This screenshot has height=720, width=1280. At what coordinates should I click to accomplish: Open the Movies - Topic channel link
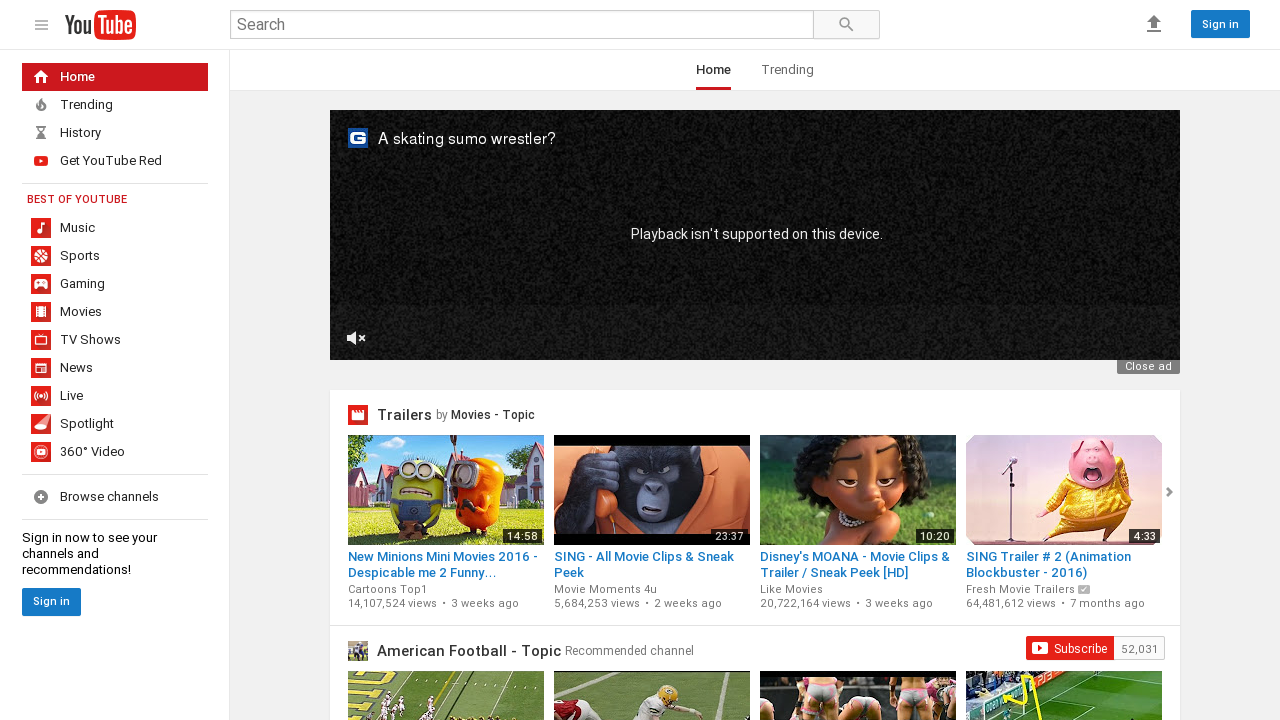(493, 415)
